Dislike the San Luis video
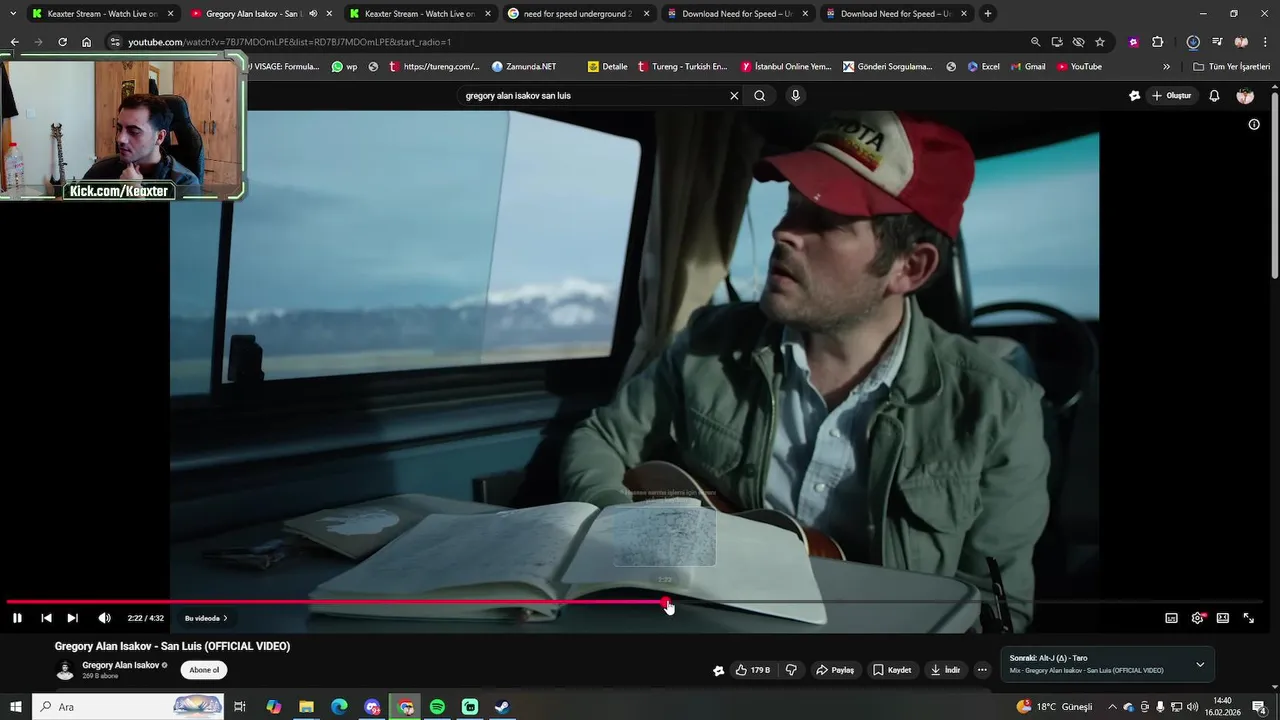Image resolution: width=1280 pixels, height=720 pixels. 791,670
